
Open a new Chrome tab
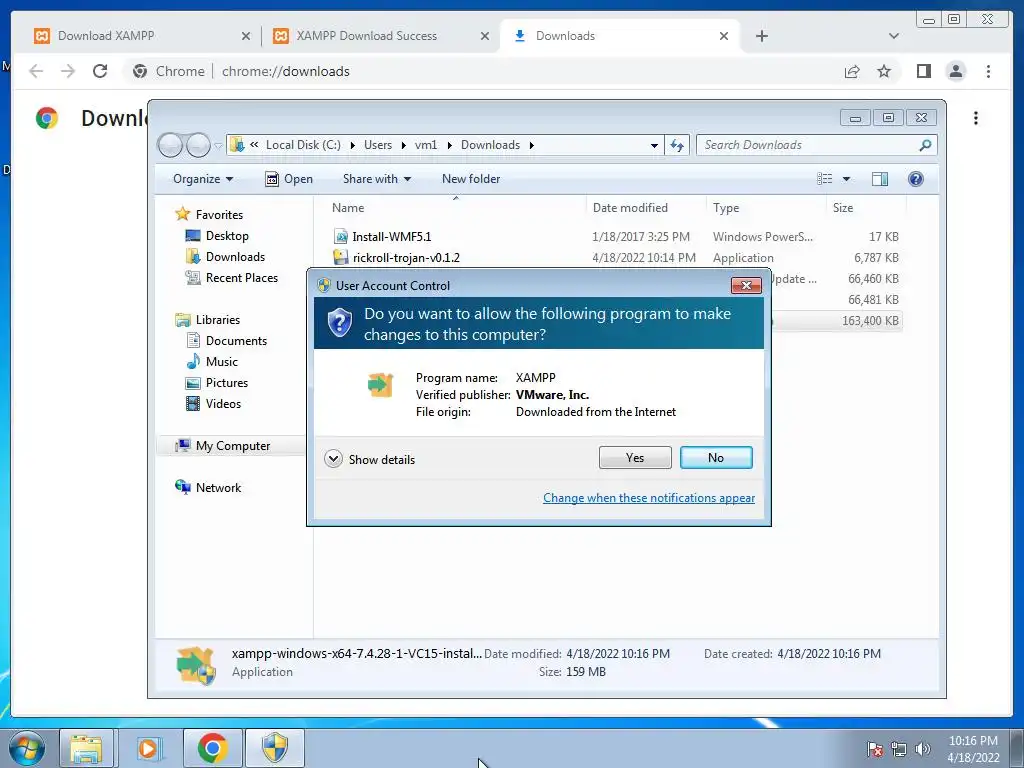click(x=761, y=36)
